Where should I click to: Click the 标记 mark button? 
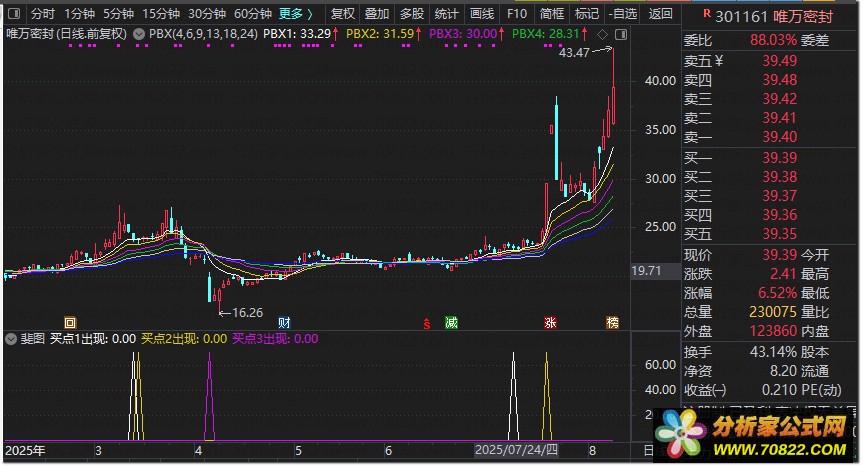tap(587, 14)
